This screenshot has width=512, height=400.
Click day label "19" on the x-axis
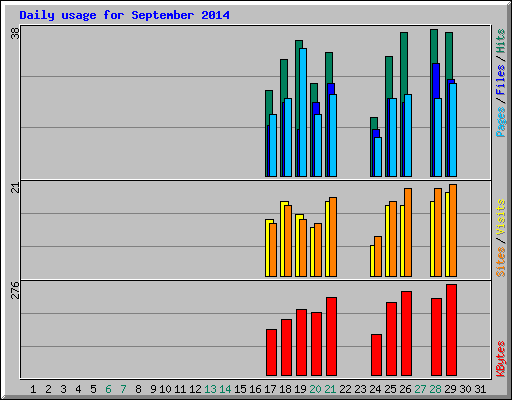[300, 389]
